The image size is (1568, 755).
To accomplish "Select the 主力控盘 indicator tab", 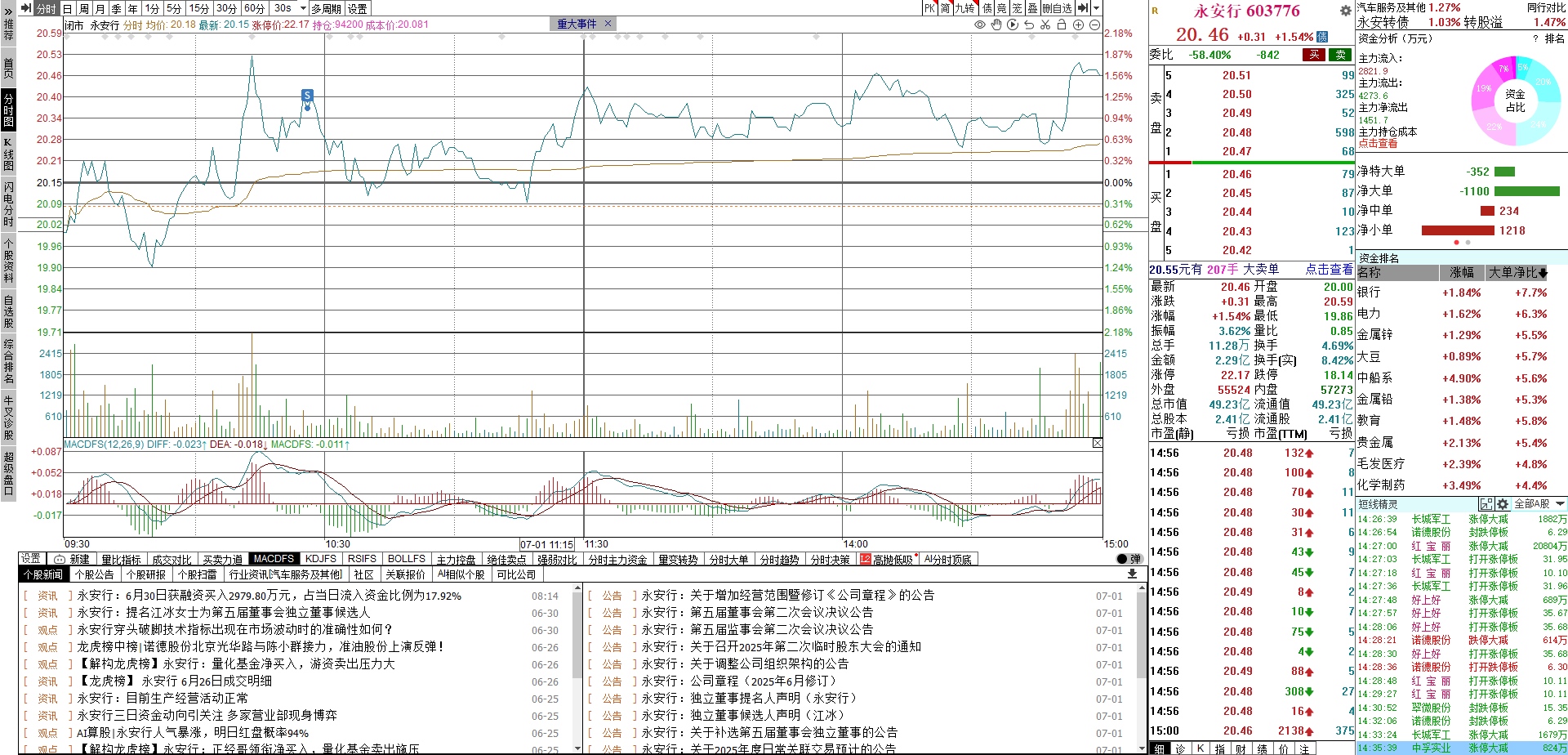I will 456,560.
